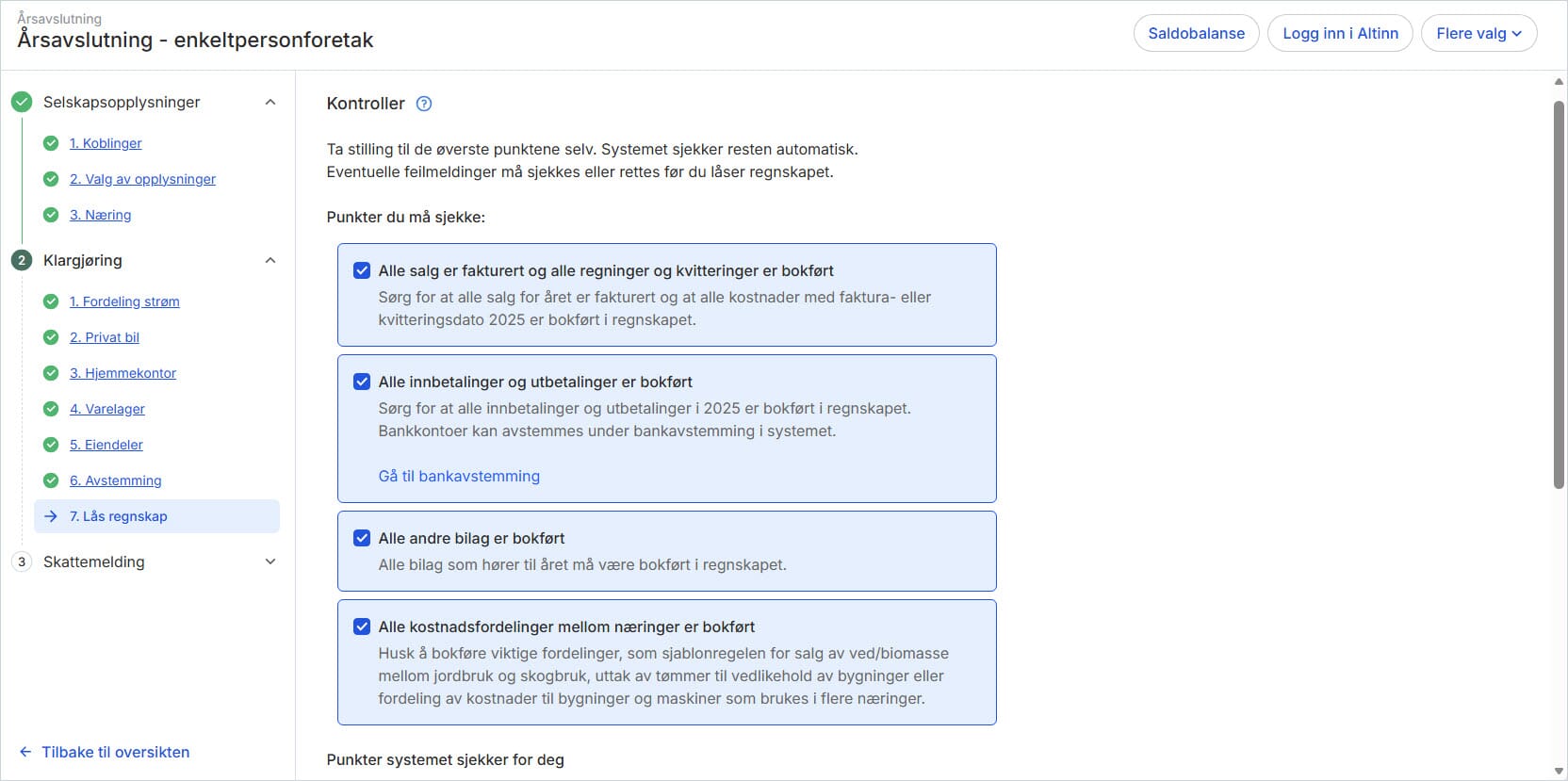Toggle 'Alle innbetalinger og utbetalinger er bokført' checkbox
Image resolution: width=1568 pixels, height=781 pixels.
[362, 382]
